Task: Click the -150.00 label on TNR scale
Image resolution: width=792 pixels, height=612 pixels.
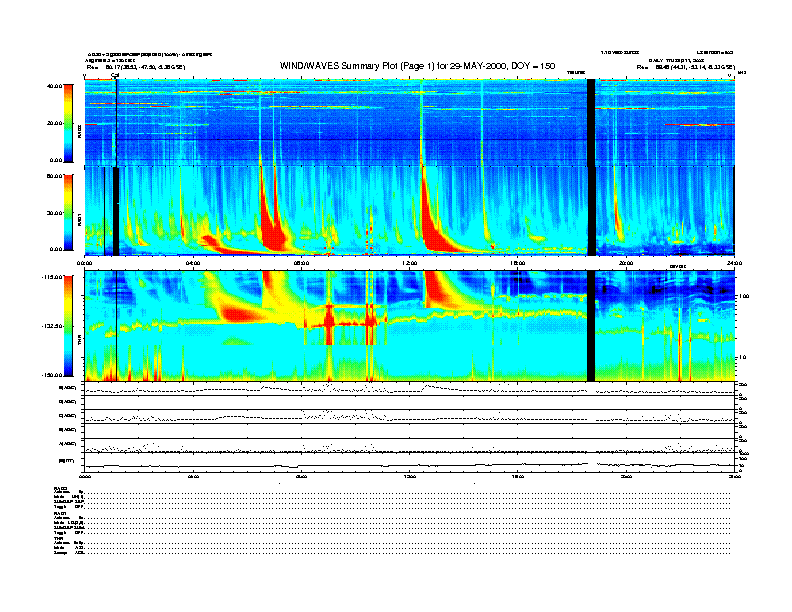Action: click(x=53, y=375)
